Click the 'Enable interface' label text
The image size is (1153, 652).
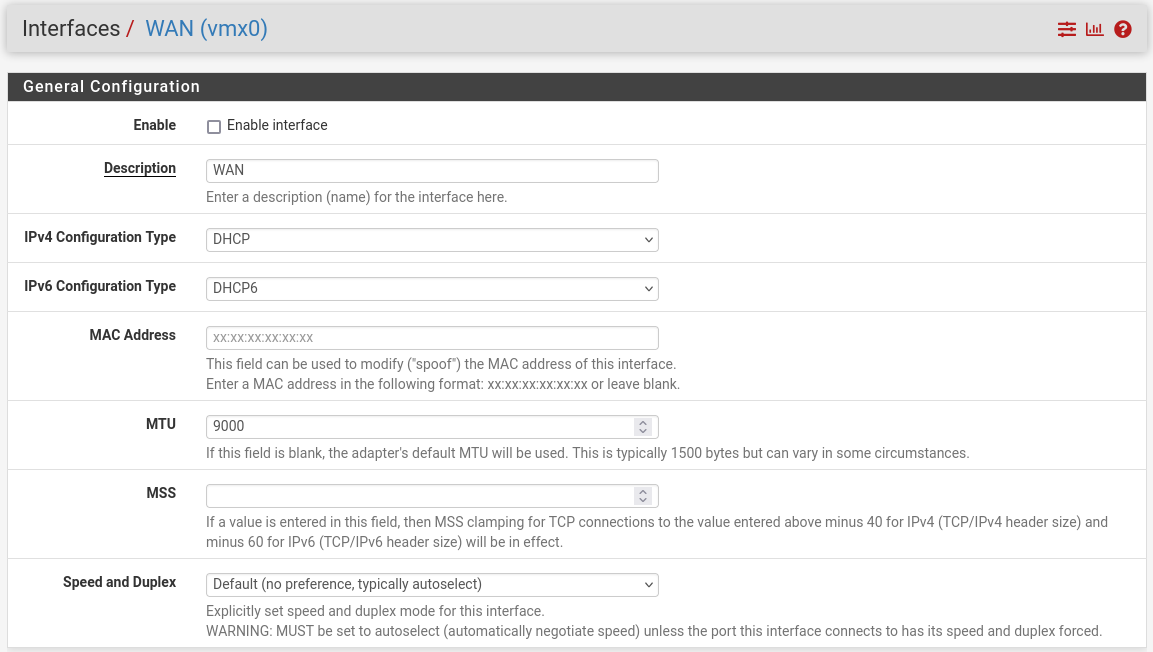coord(277,126)
